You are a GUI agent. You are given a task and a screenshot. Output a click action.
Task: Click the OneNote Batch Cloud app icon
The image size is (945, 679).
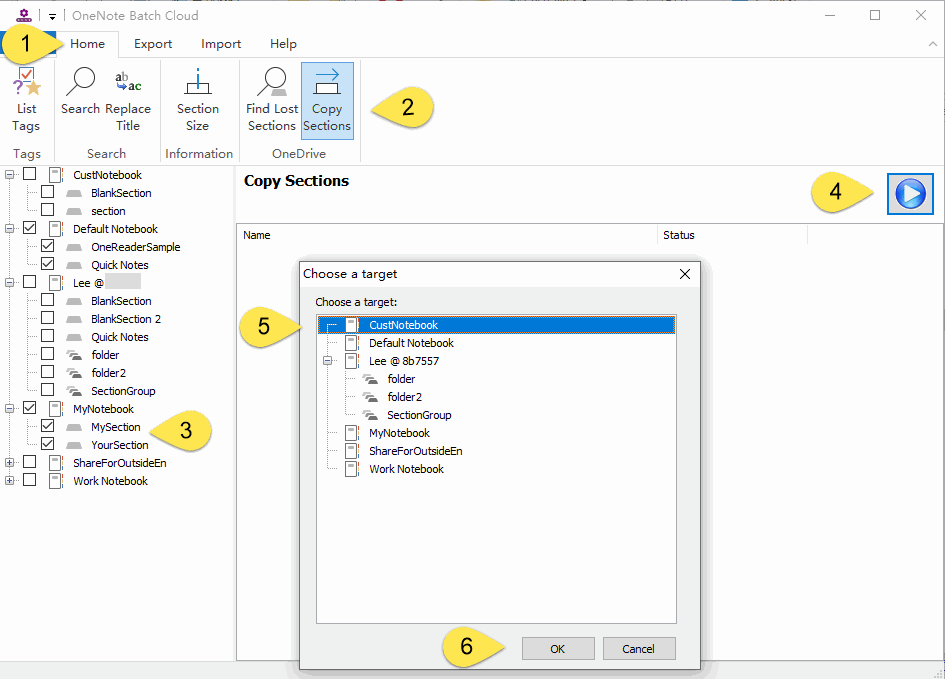[x=22, y=15]
